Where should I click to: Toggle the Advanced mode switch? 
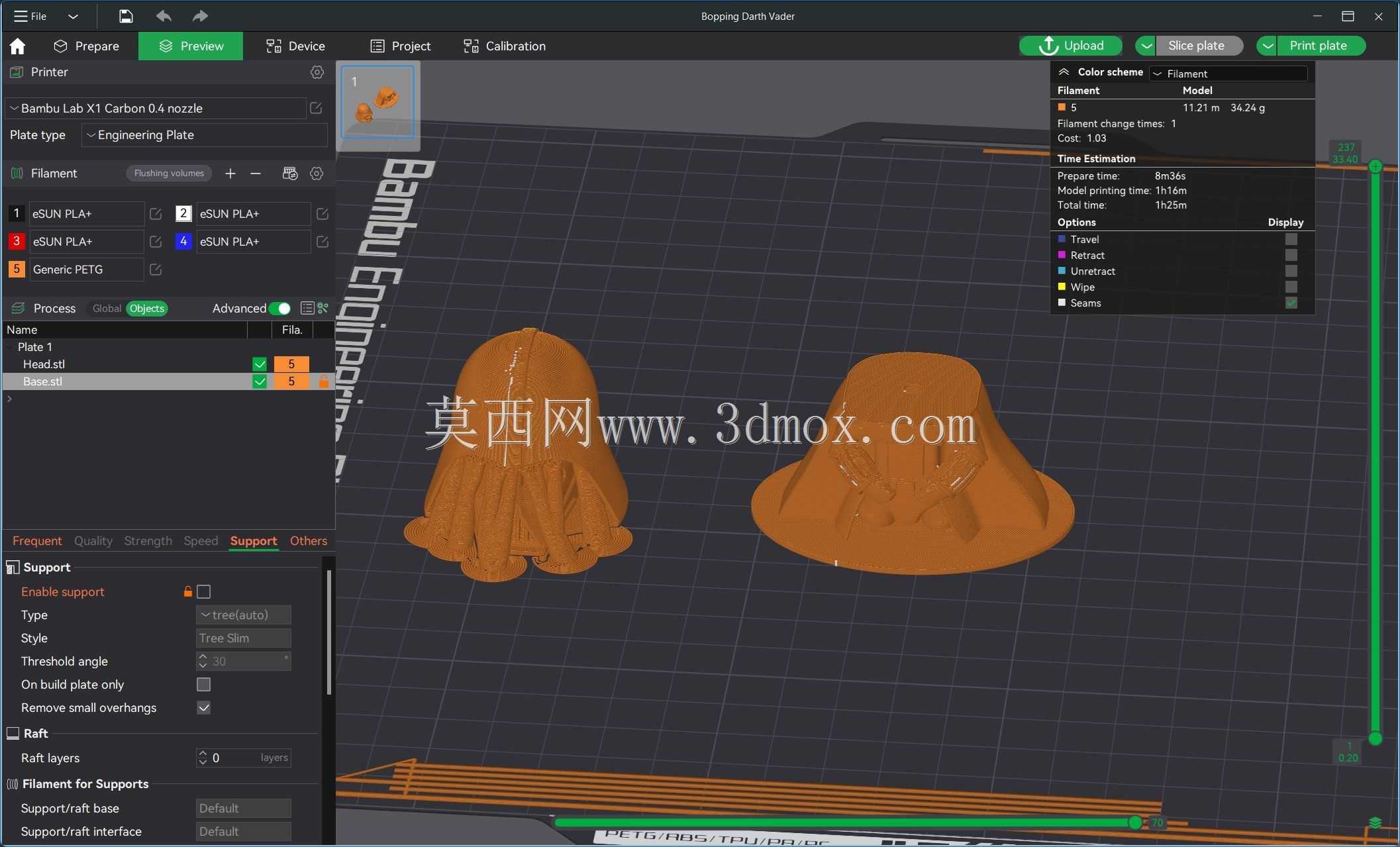280,309
